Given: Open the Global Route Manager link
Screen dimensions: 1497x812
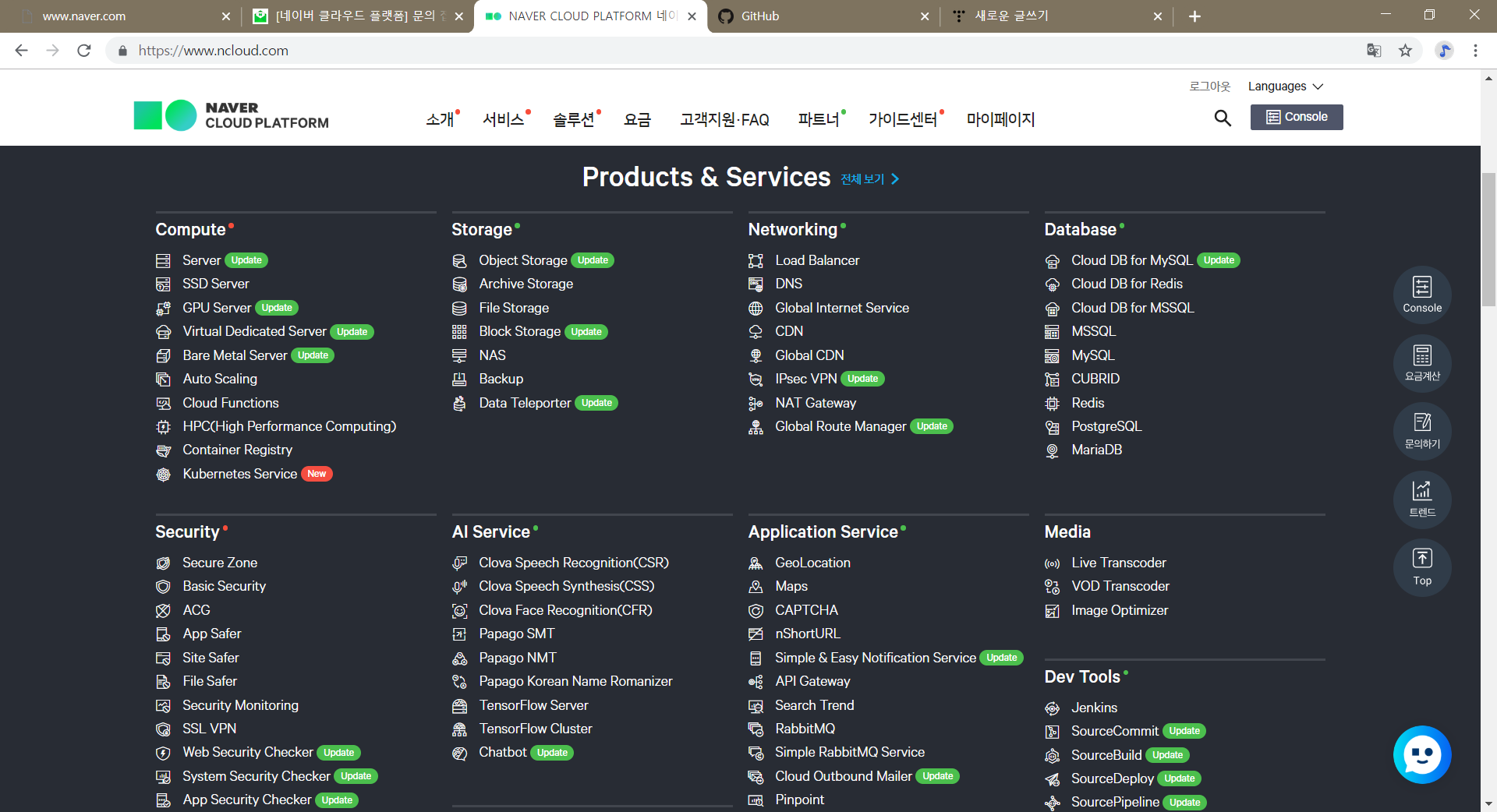Looking at the screenshot, I should tap(841, 426).
